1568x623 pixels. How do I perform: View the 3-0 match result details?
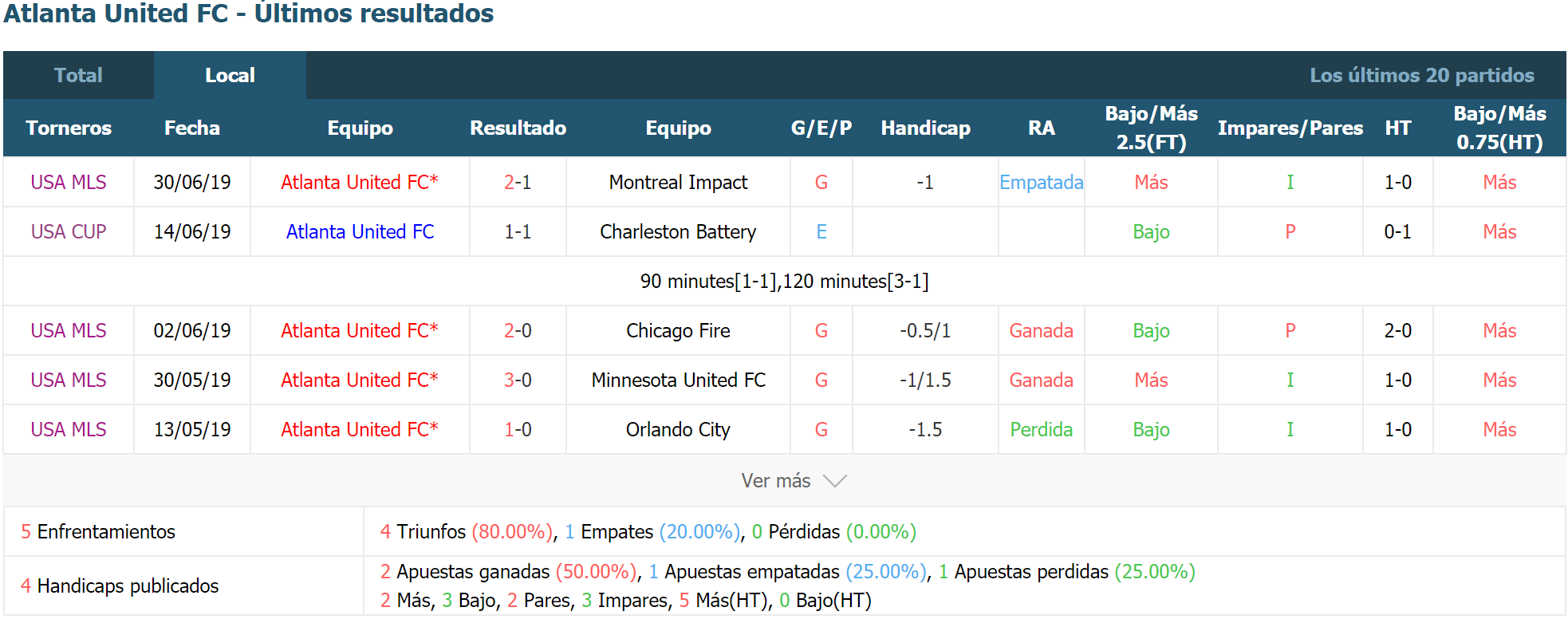pyautogui.click(x=518, y=381)
